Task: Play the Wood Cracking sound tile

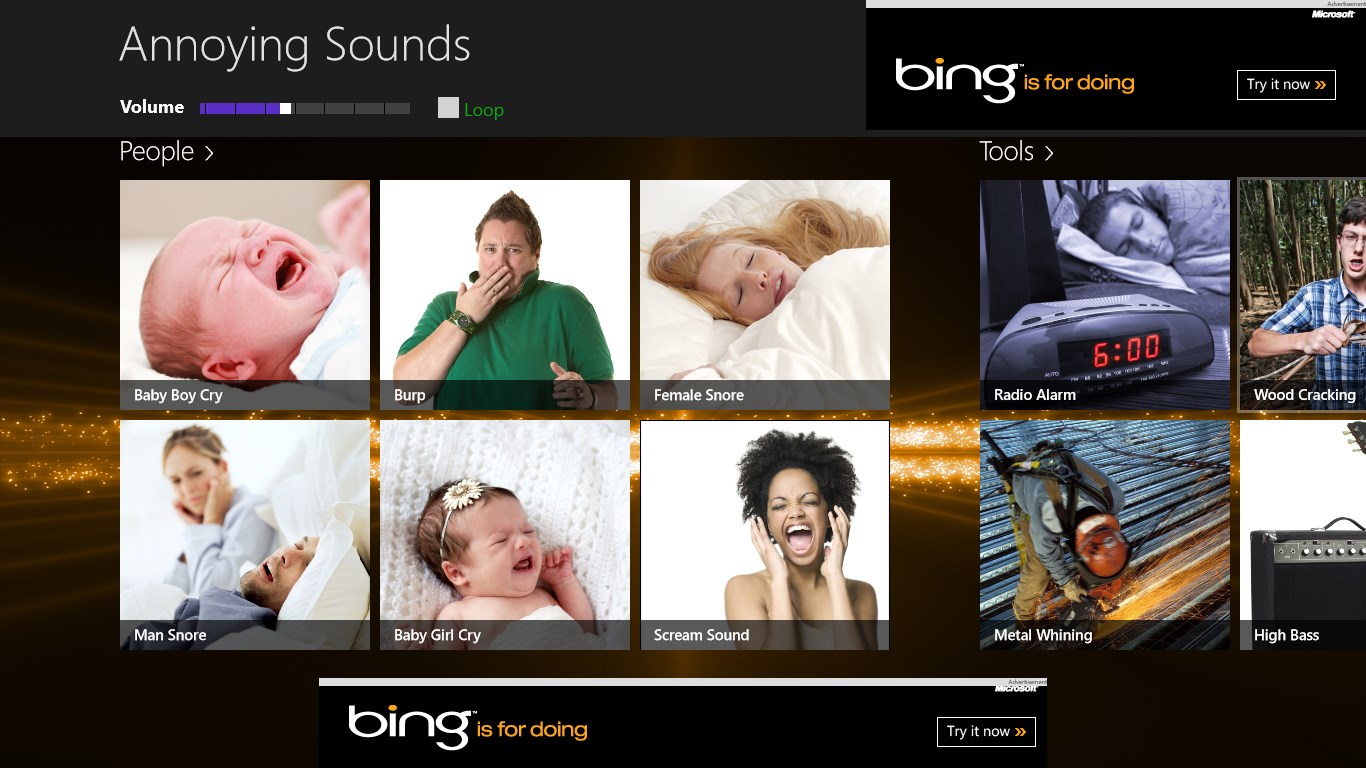Action: tap(1303, 295)
